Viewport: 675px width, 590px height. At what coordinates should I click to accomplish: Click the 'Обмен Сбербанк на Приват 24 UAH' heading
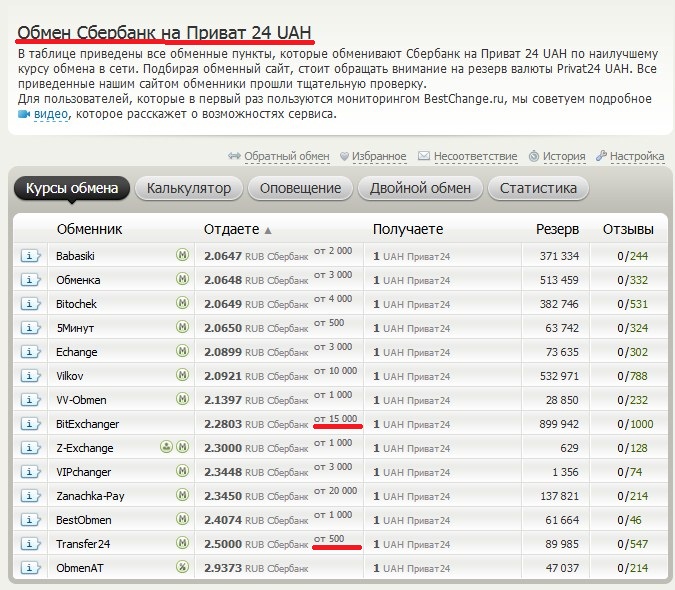164,33
